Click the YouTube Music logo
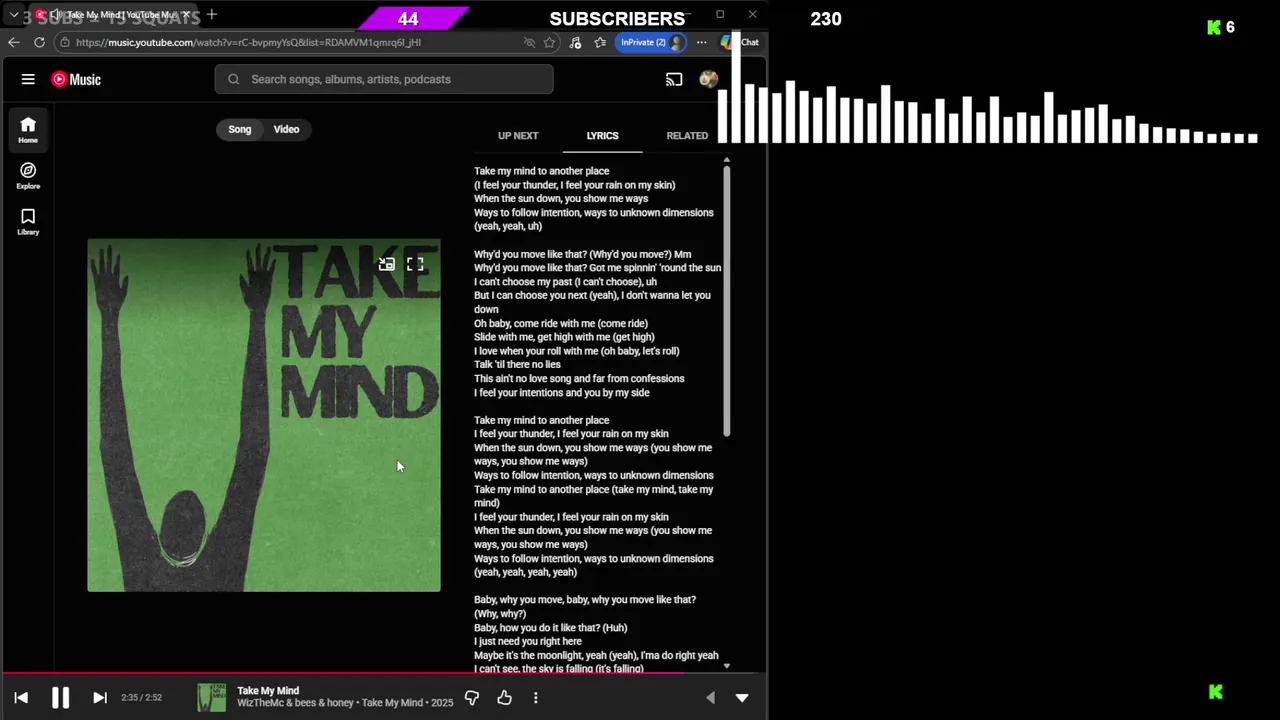The image size is (1280, 720). click(76, 79)
